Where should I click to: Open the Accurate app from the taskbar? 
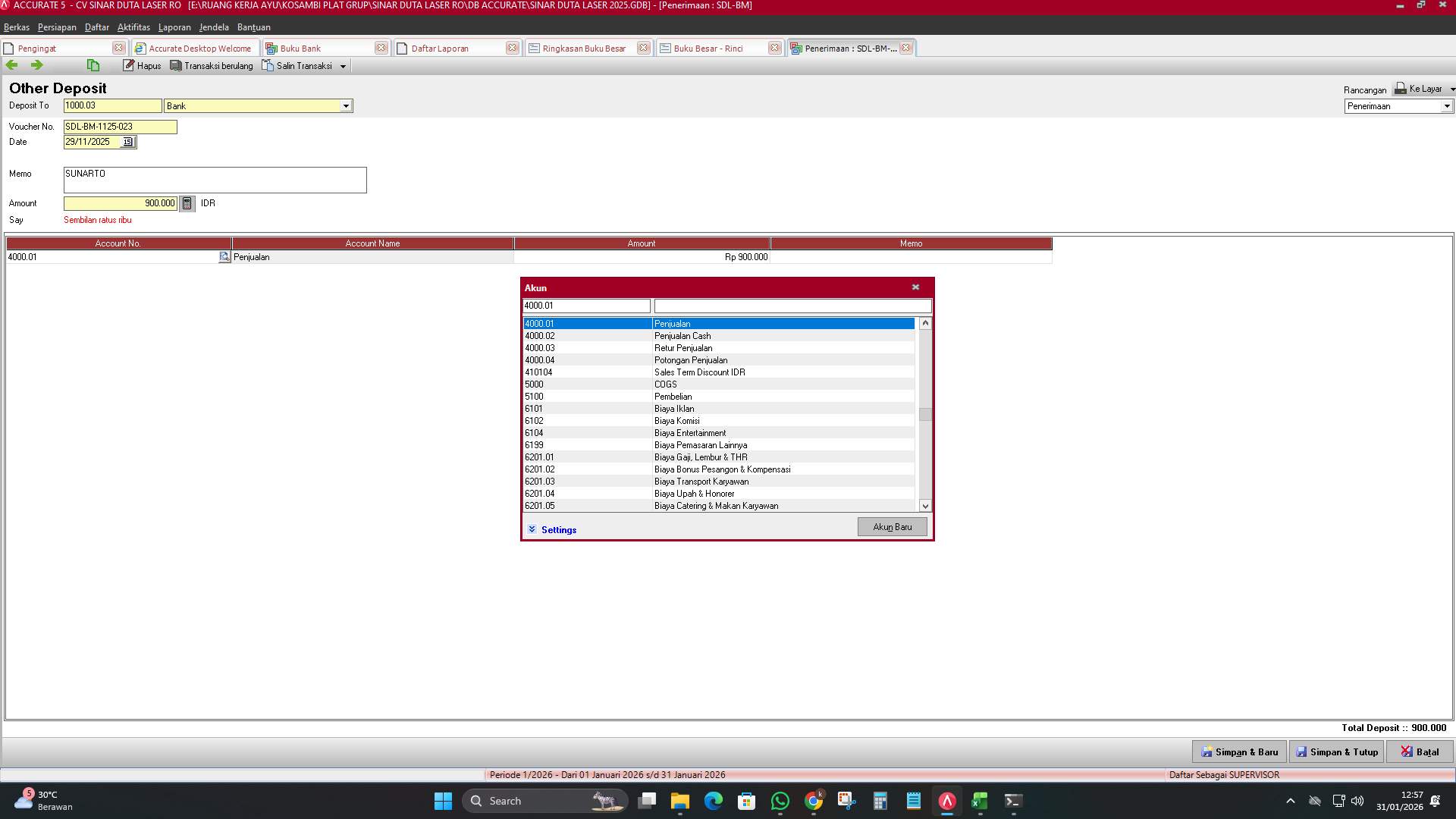[x=946, y=801]
